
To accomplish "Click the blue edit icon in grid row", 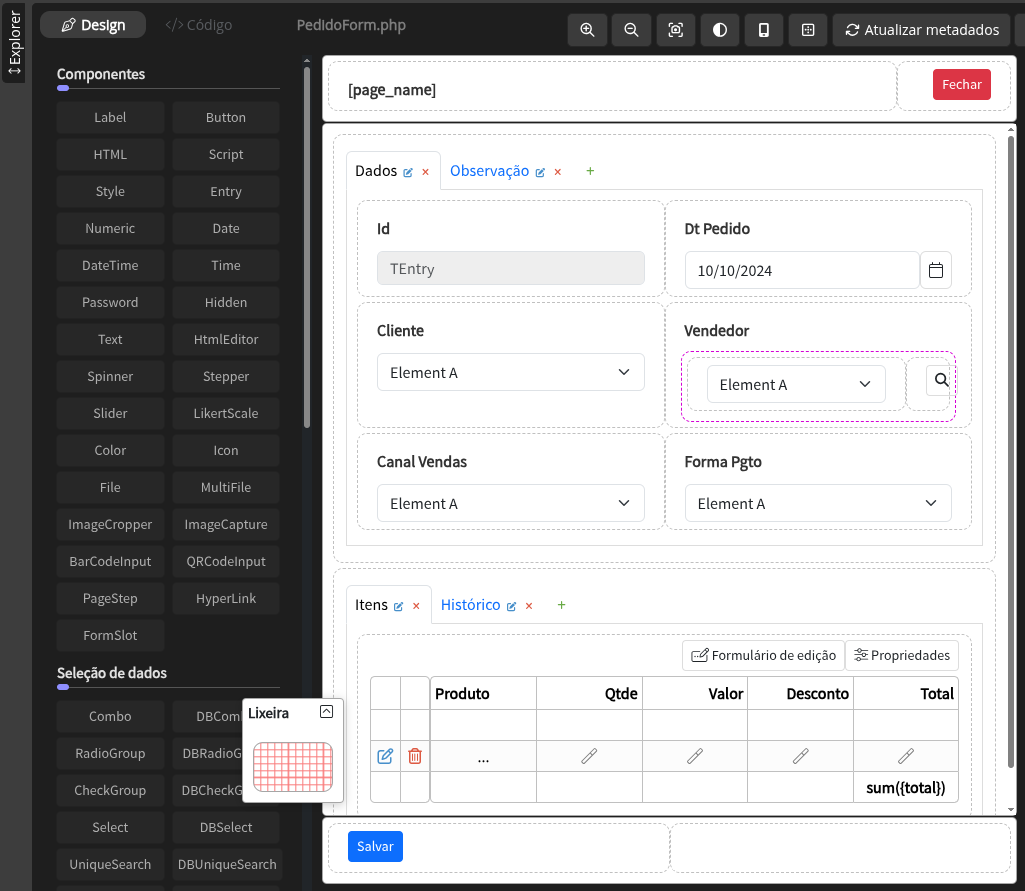I will 385,756.
